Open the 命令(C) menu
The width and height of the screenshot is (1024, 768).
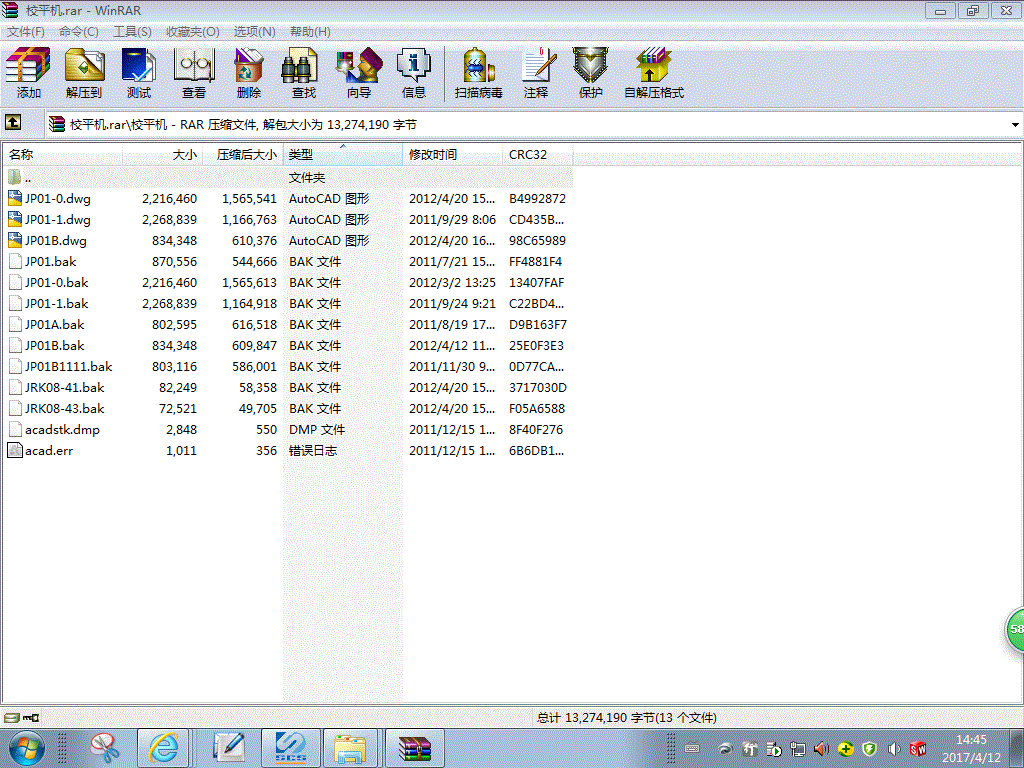(78, 31)
